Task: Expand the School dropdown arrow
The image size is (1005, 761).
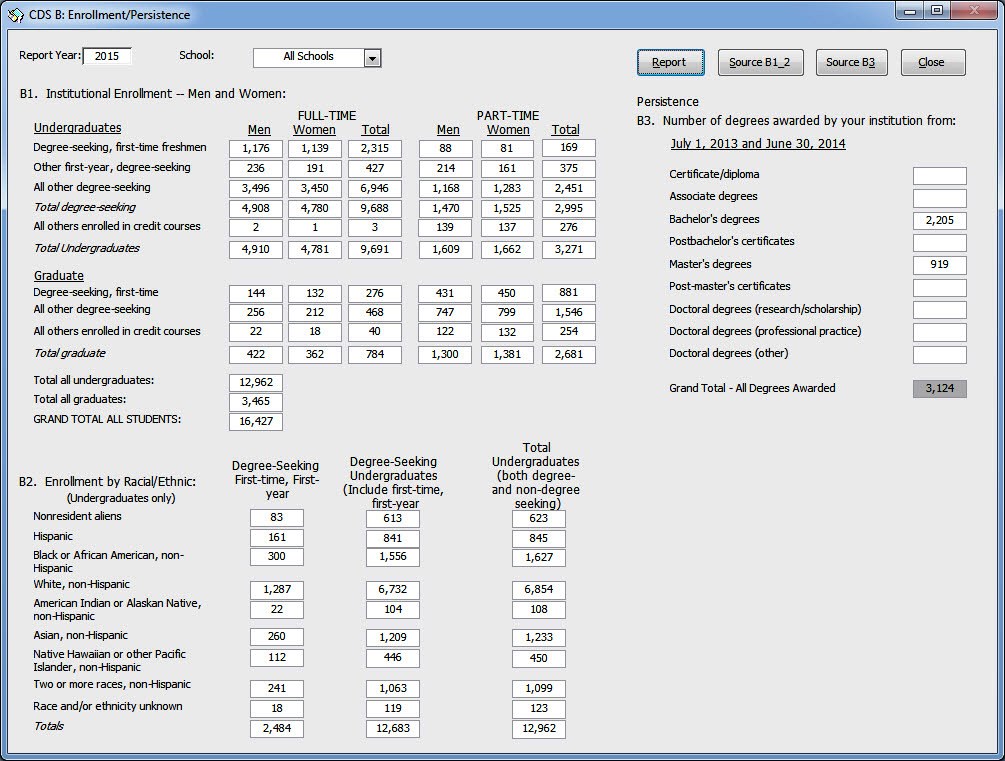Action: click(372, 58)
